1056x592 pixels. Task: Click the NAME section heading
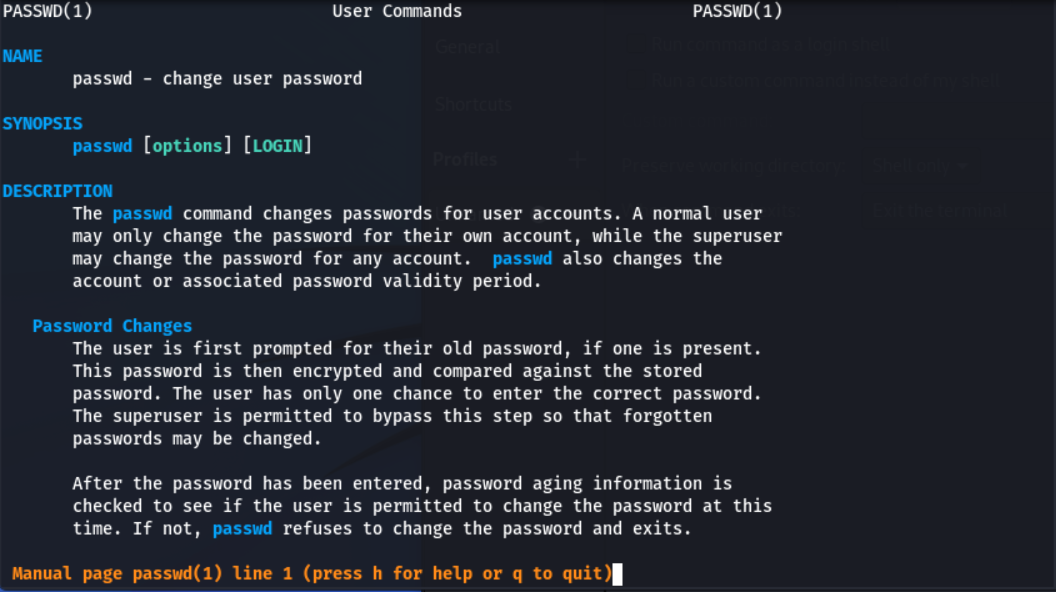pyautogui.click(x=22, y=56)
